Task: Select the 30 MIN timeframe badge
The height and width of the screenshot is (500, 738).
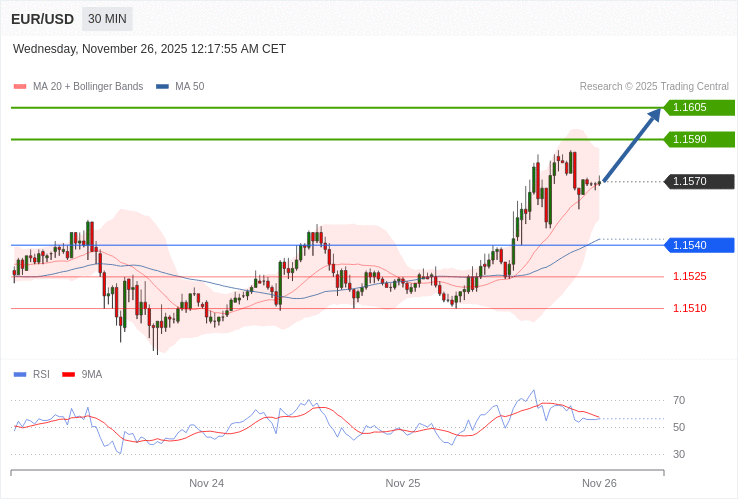Action: (107, 19)
